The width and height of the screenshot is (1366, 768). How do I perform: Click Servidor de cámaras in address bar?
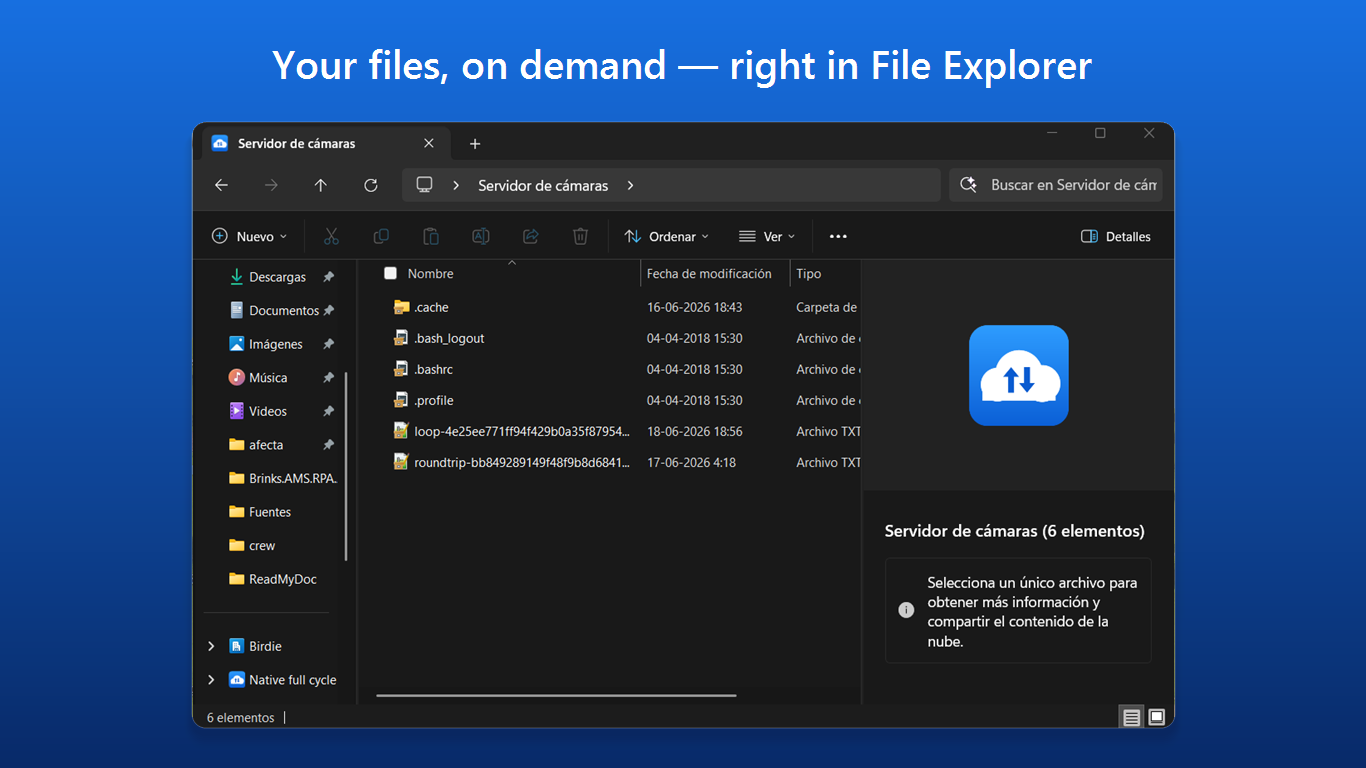543,185
